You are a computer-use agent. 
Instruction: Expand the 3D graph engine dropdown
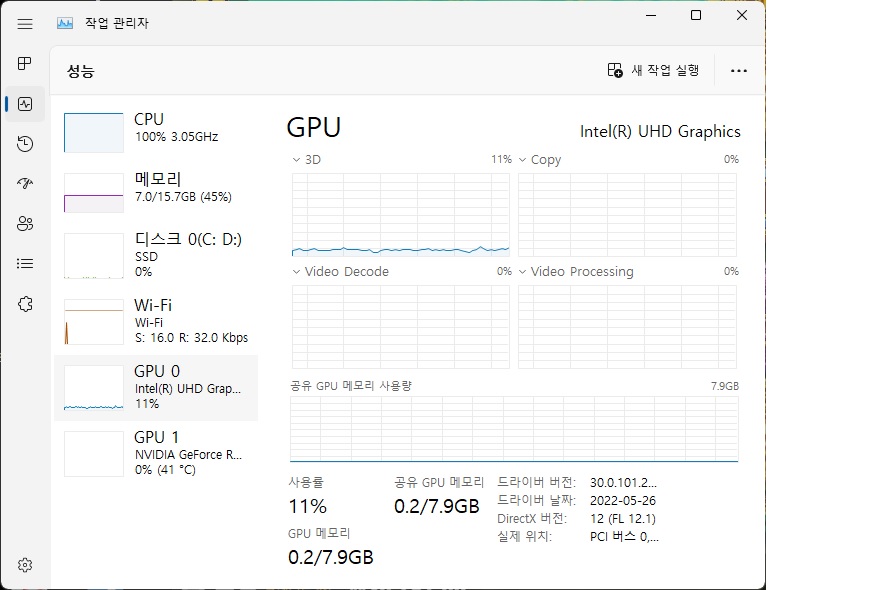pyautogui.click(x=307, y=160)
